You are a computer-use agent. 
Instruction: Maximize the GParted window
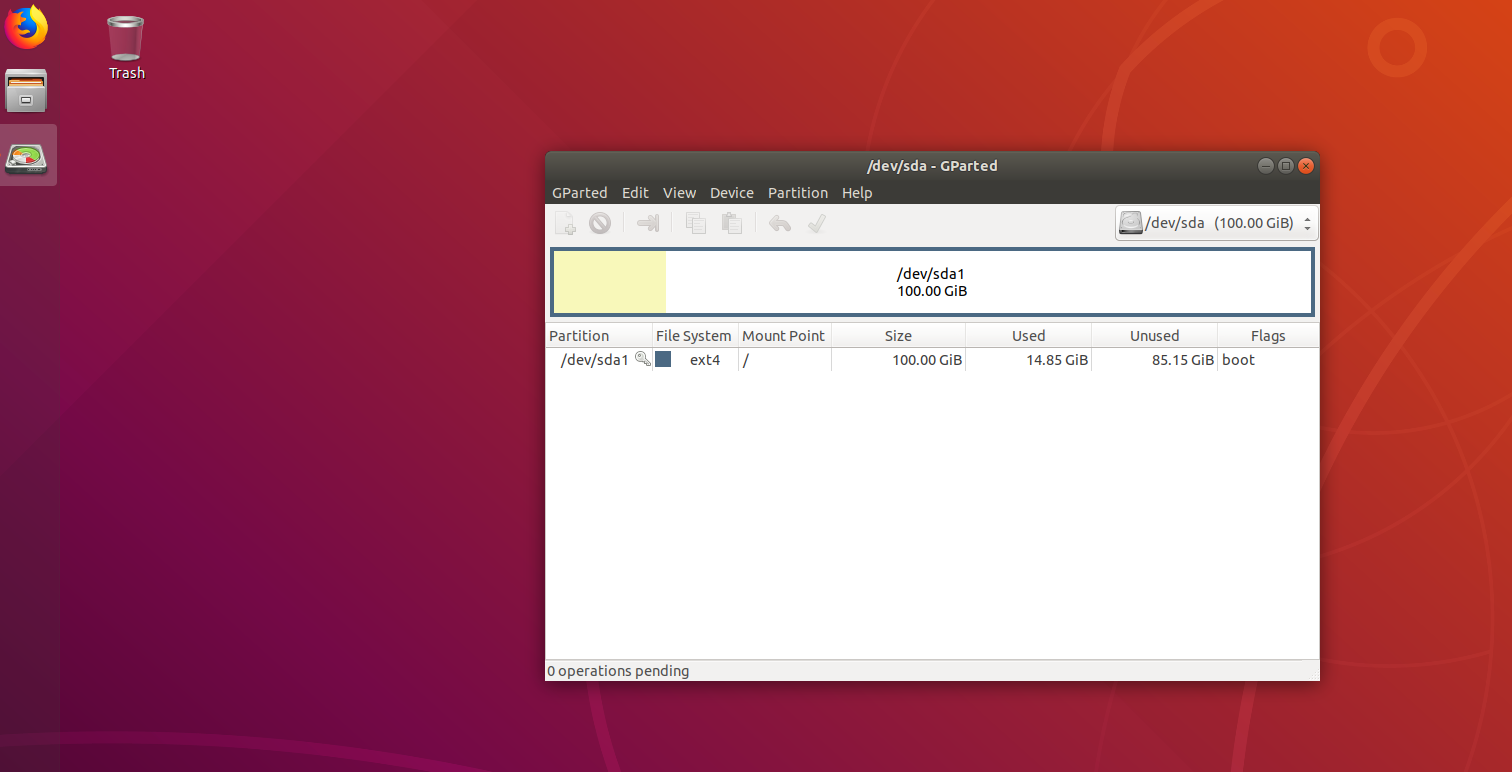(x=1286, y=166)
